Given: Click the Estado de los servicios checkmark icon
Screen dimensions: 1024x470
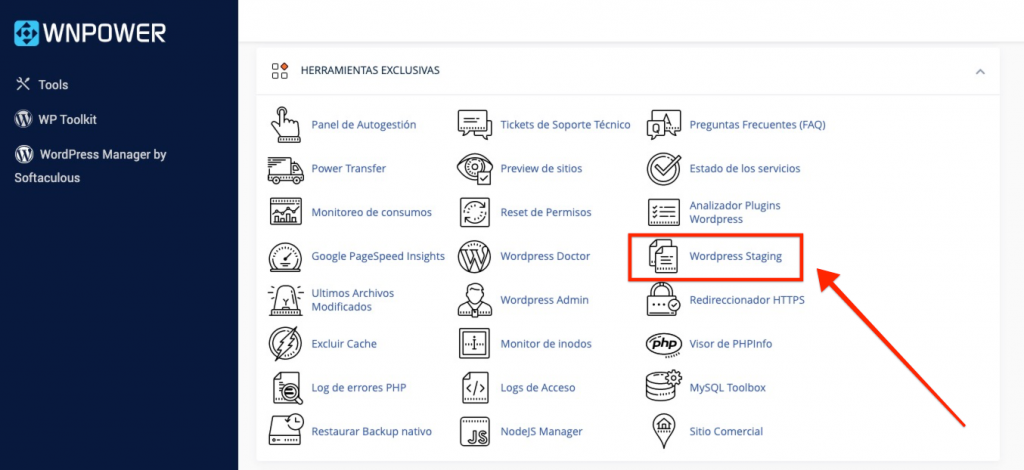Looking at the screenshot, I should 664,168.
